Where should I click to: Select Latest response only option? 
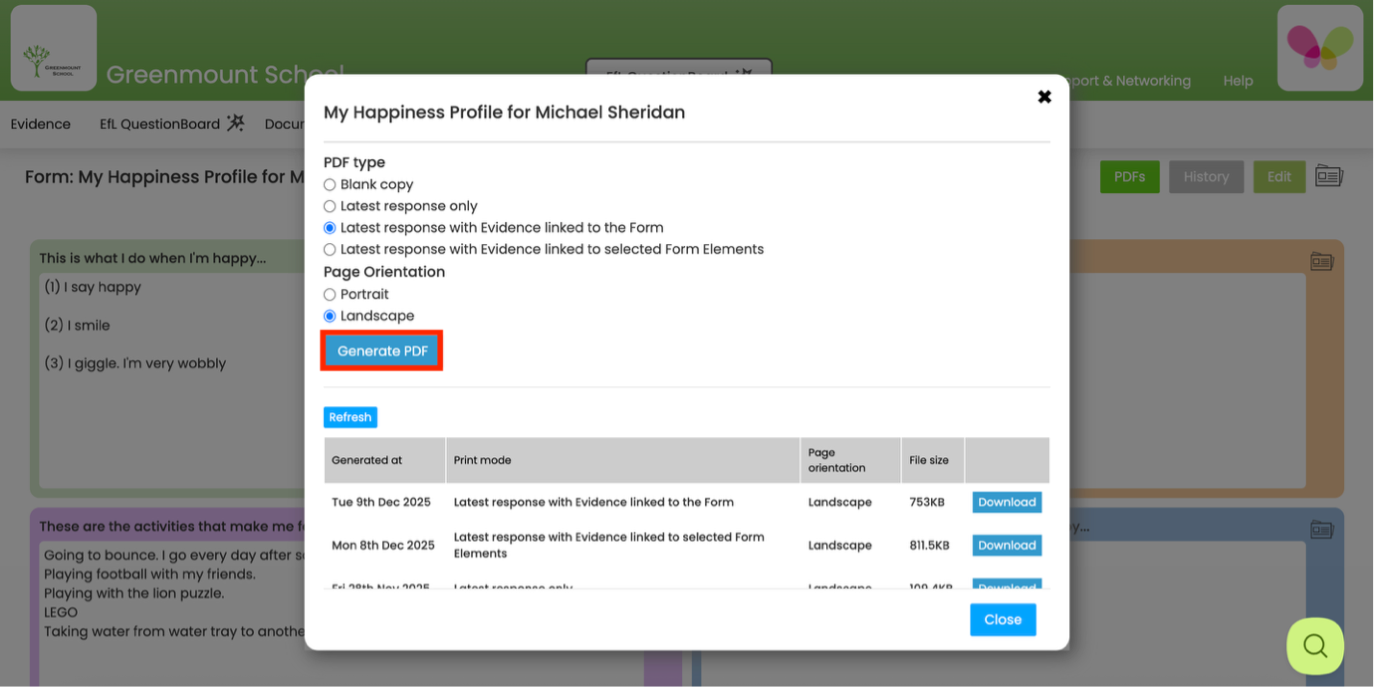330,205
